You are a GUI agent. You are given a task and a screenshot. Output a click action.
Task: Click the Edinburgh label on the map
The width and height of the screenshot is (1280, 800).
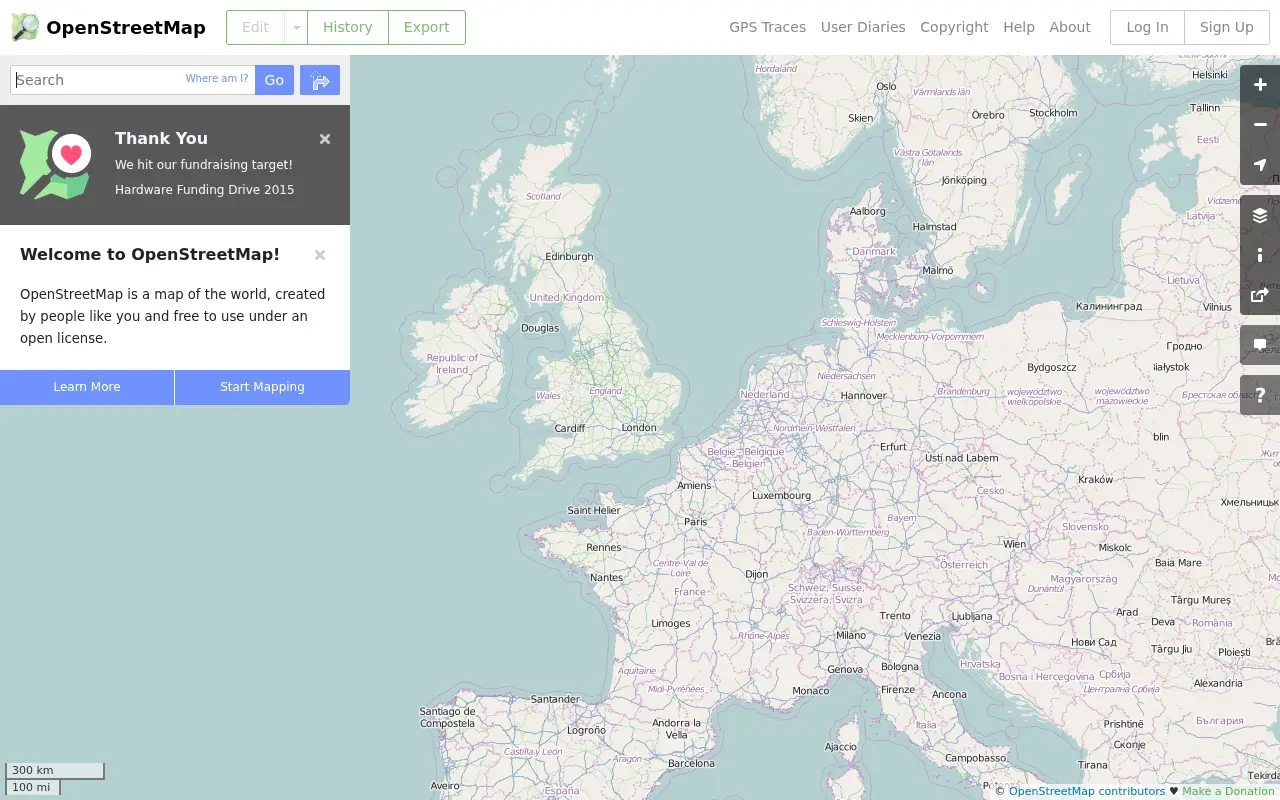point(569,257)
